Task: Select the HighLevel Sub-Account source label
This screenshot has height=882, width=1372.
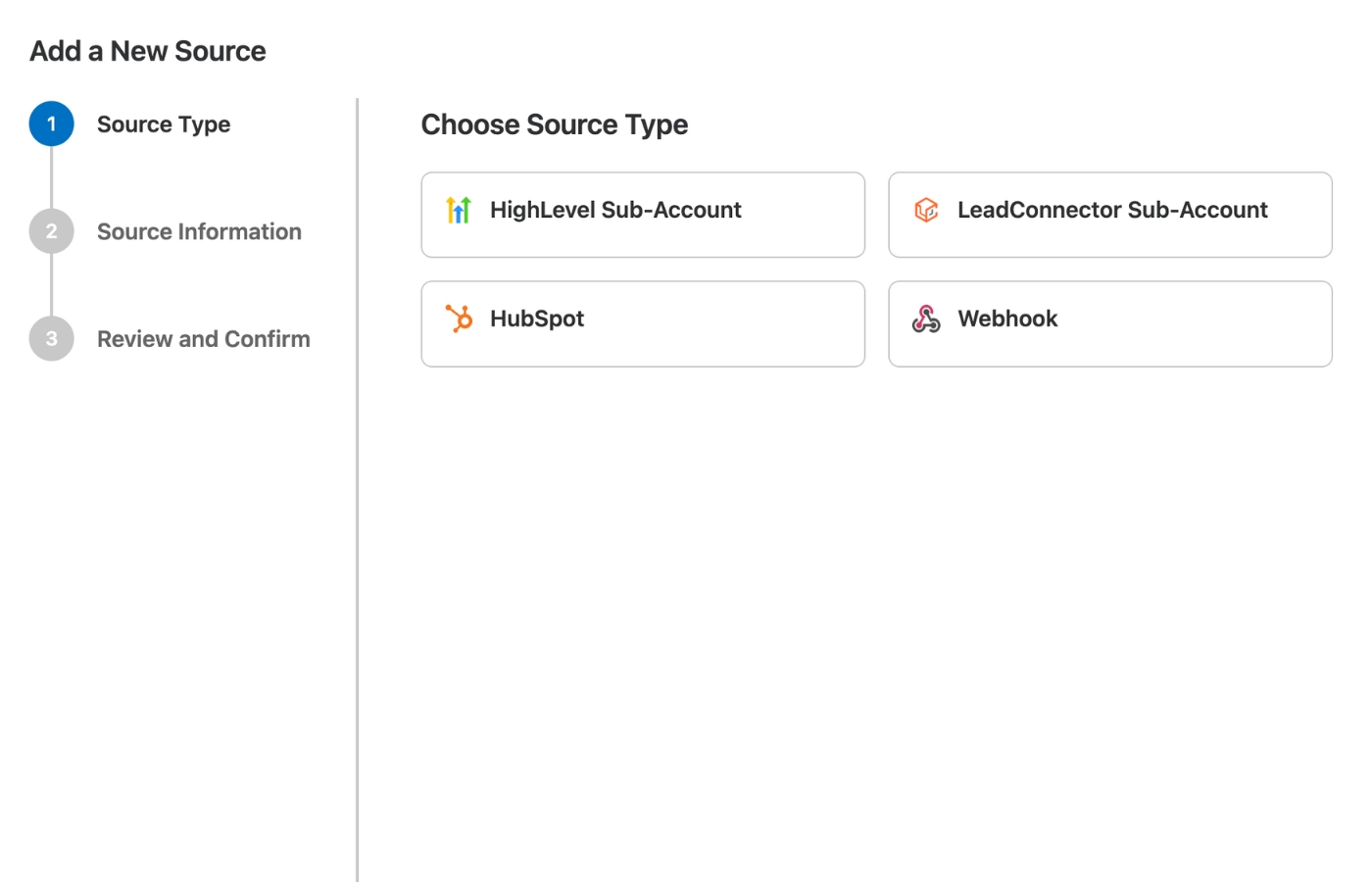Action: pos(615,210)
